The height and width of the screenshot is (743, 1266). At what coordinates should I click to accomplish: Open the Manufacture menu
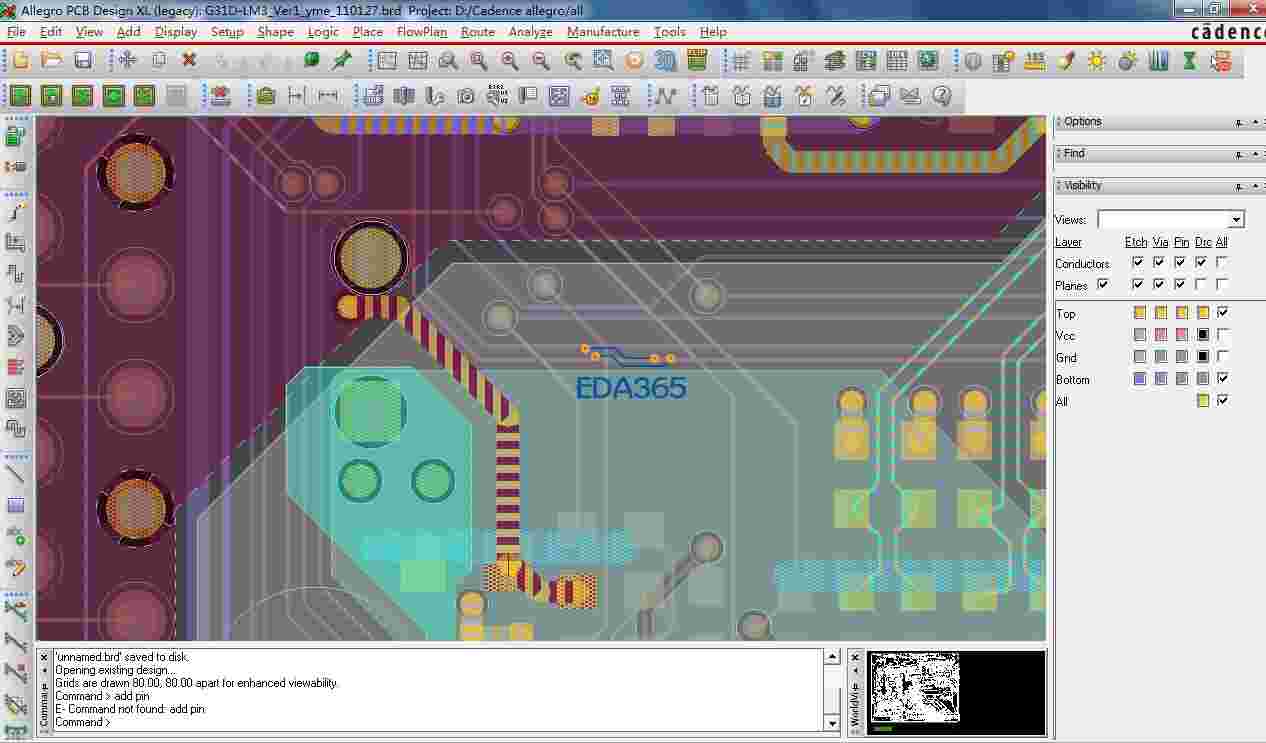[602, 32]
